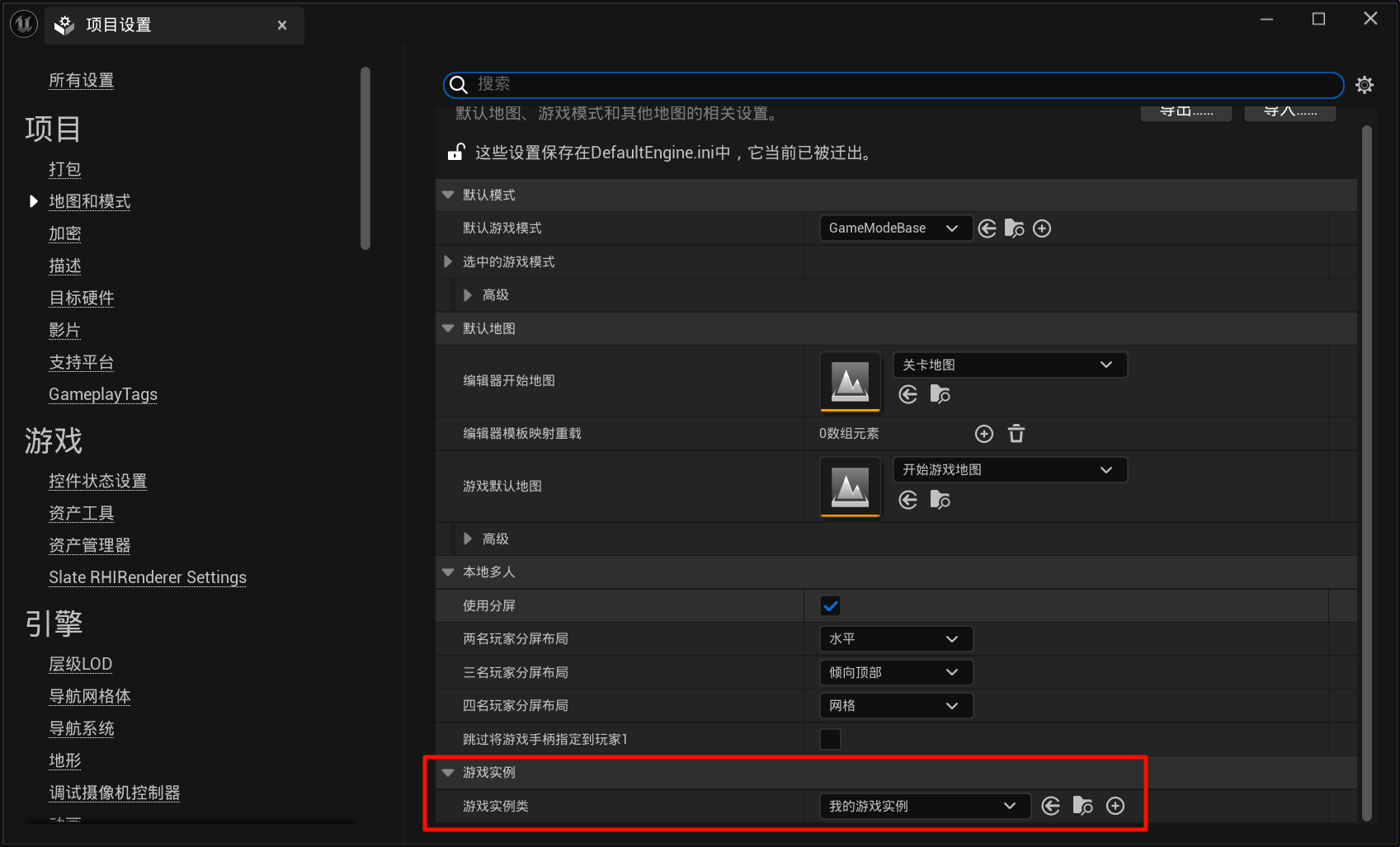Create new game mode class with plus icon

coord(1042,228)
